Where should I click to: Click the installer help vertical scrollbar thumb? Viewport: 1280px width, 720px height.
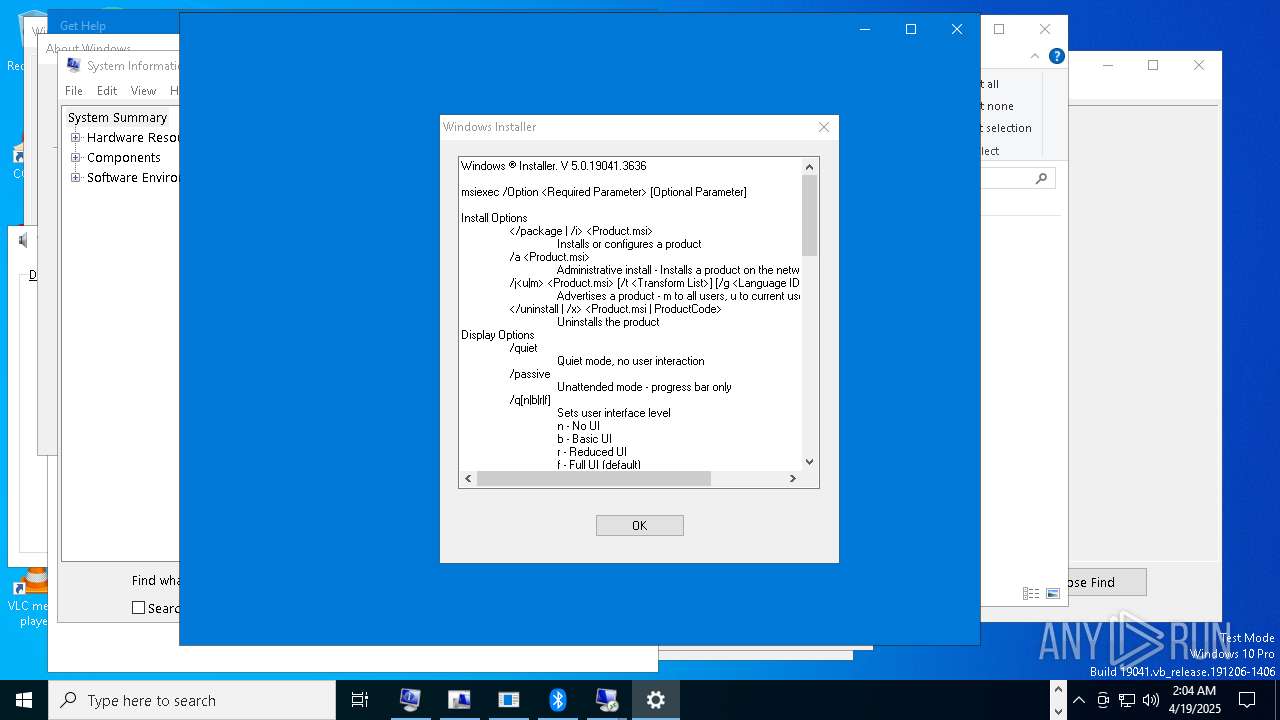pos(810,215)
